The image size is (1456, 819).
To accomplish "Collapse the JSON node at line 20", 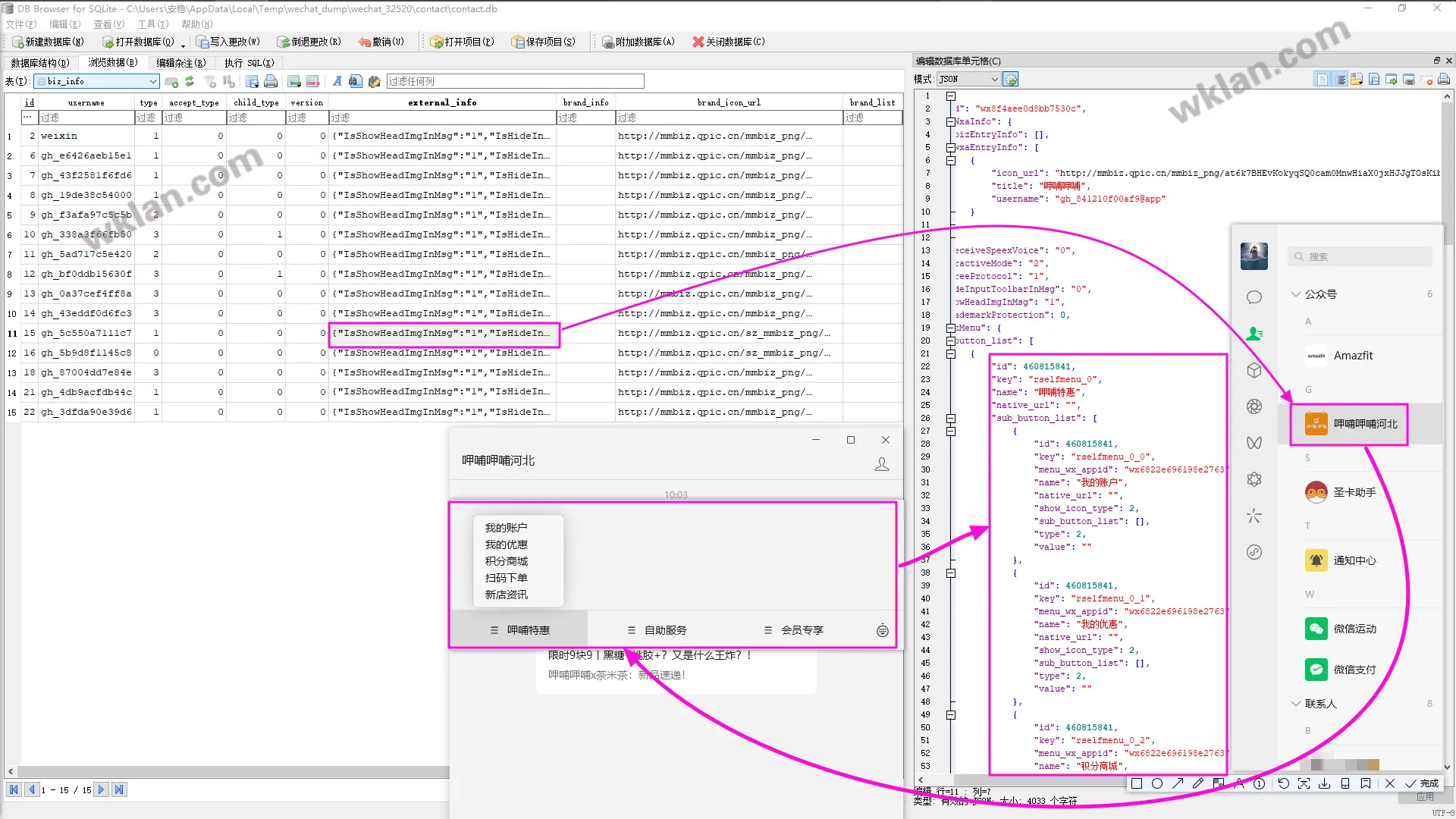I will [x=951, y=340].
